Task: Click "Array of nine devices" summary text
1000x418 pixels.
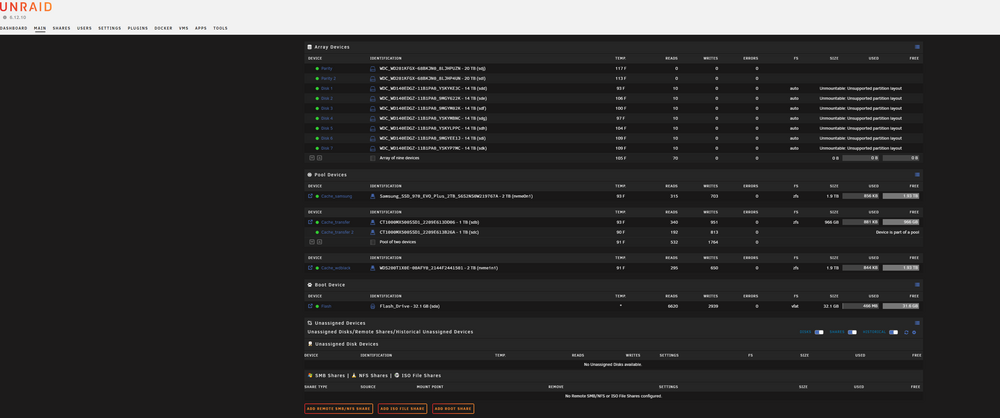Action: [399, 158]
